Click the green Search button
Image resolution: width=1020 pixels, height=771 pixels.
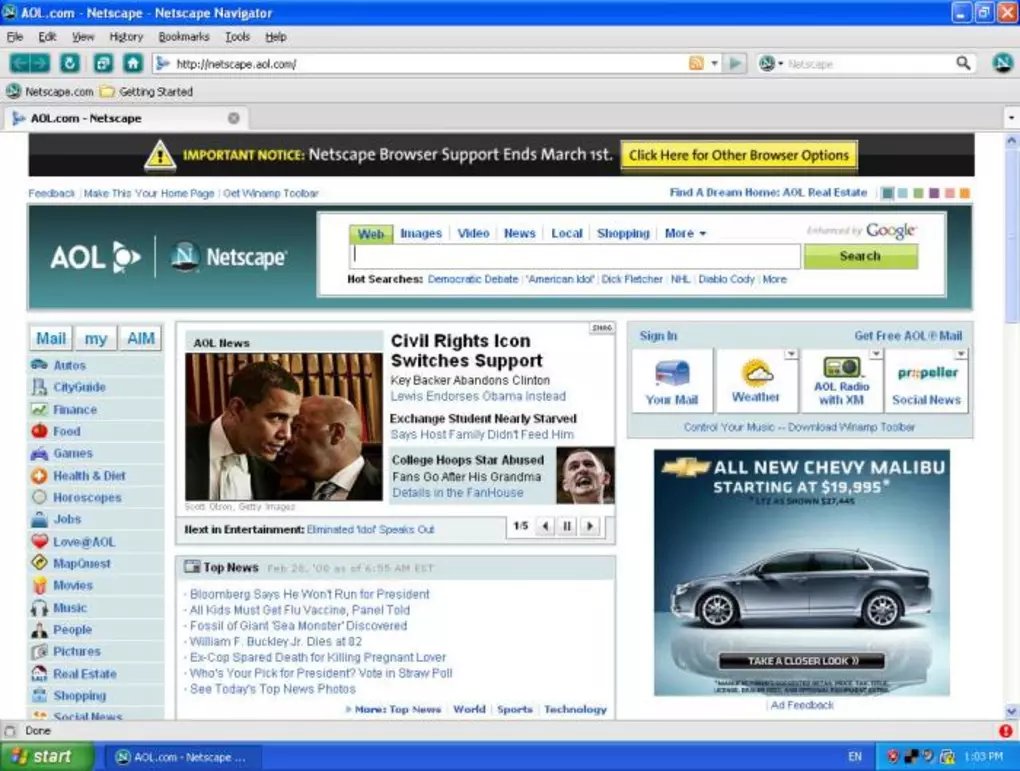coord(860,256)
